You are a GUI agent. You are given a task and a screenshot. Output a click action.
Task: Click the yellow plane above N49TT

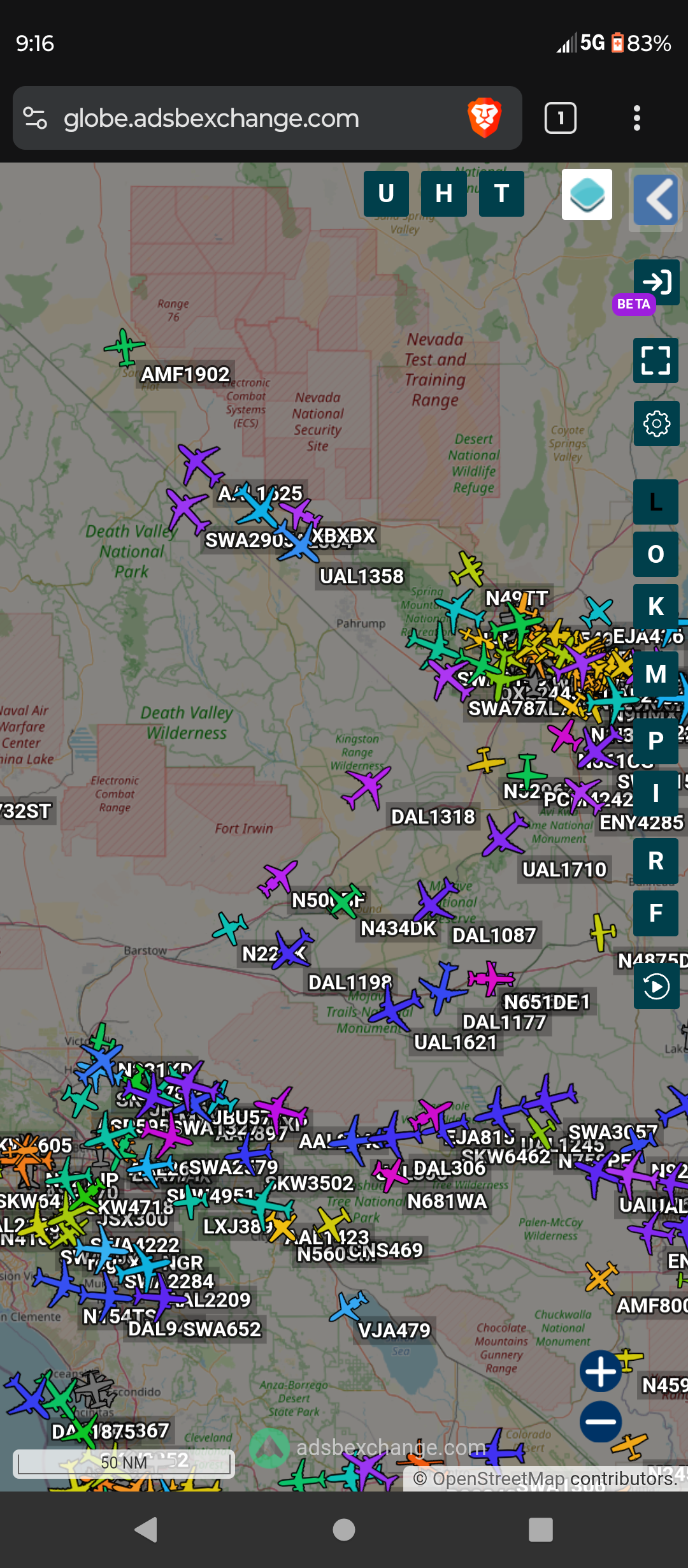tap(468, 569)
